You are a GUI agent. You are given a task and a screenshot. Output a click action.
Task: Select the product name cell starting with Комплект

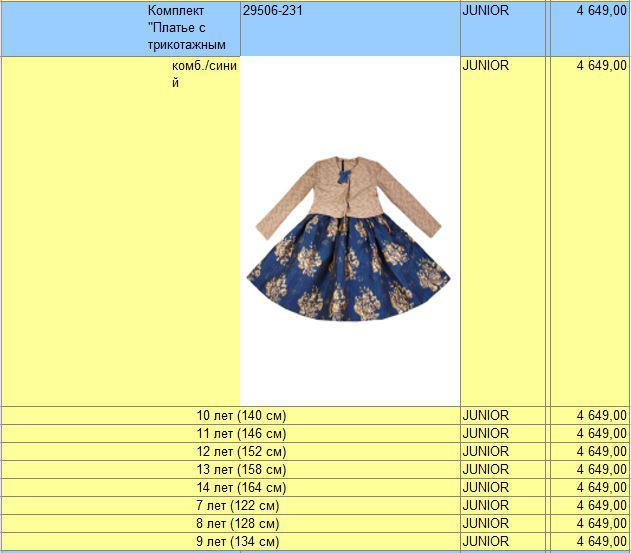(187, 28)
